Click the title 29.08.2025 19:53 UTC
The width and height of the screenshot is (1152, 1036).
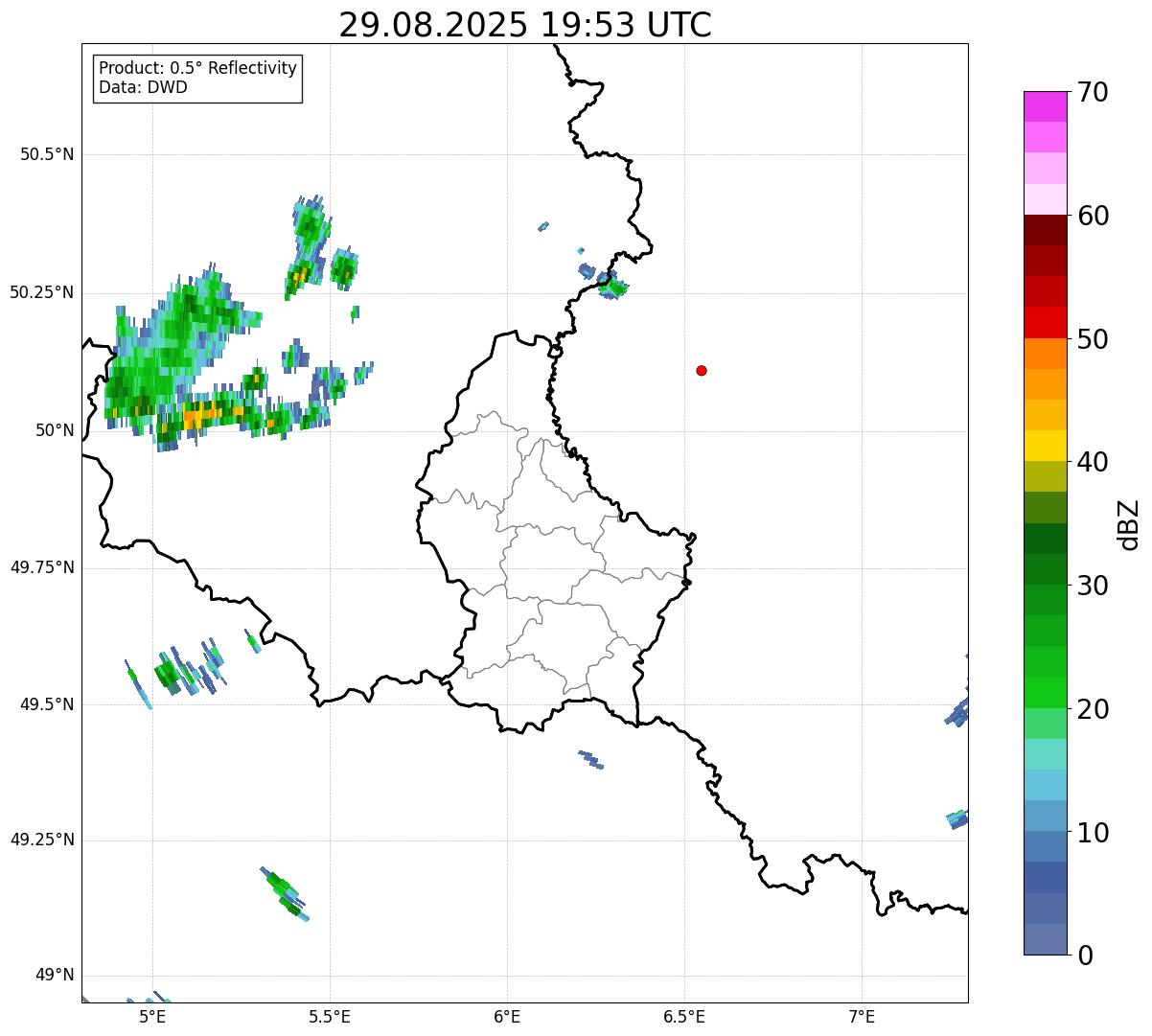pyautogui.click(x=525, y=25)
